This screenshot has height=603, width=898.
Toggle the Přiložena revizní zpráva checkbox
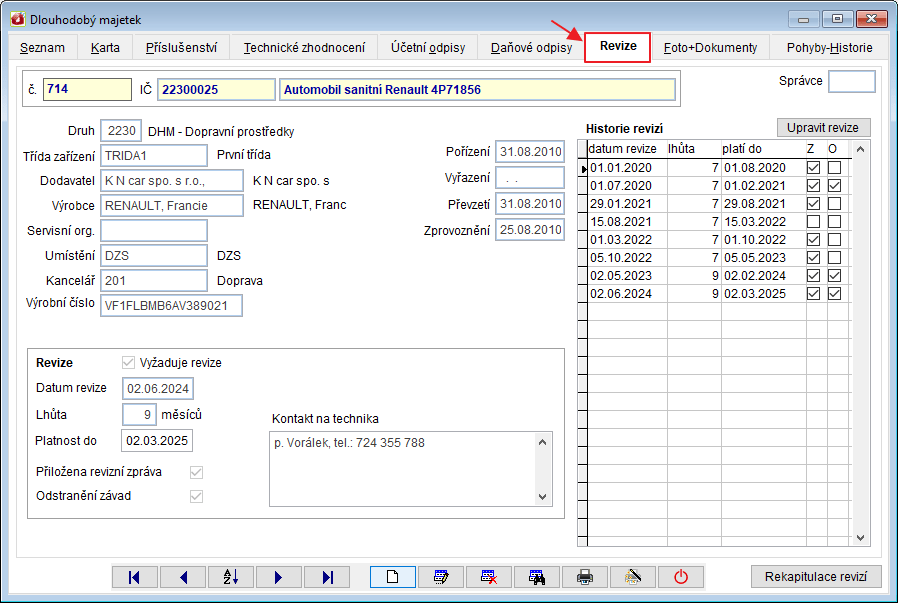coord(196,472)
